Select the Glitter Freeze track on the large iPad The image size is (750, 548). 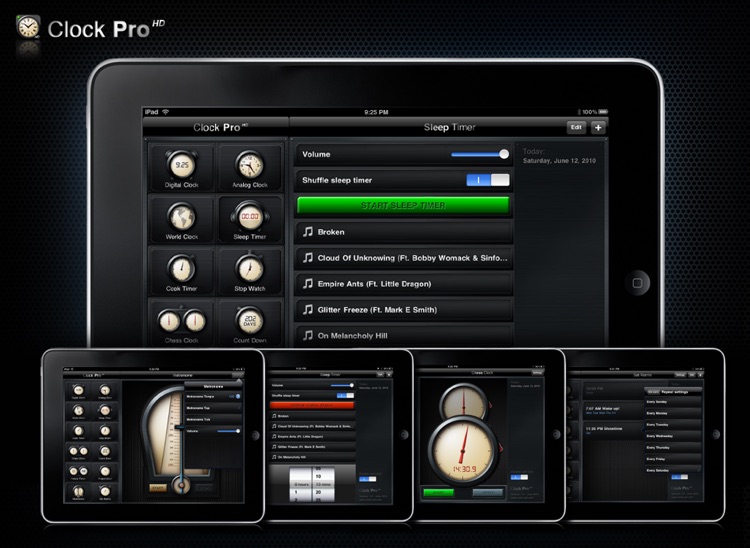click(x=403, y=310)
